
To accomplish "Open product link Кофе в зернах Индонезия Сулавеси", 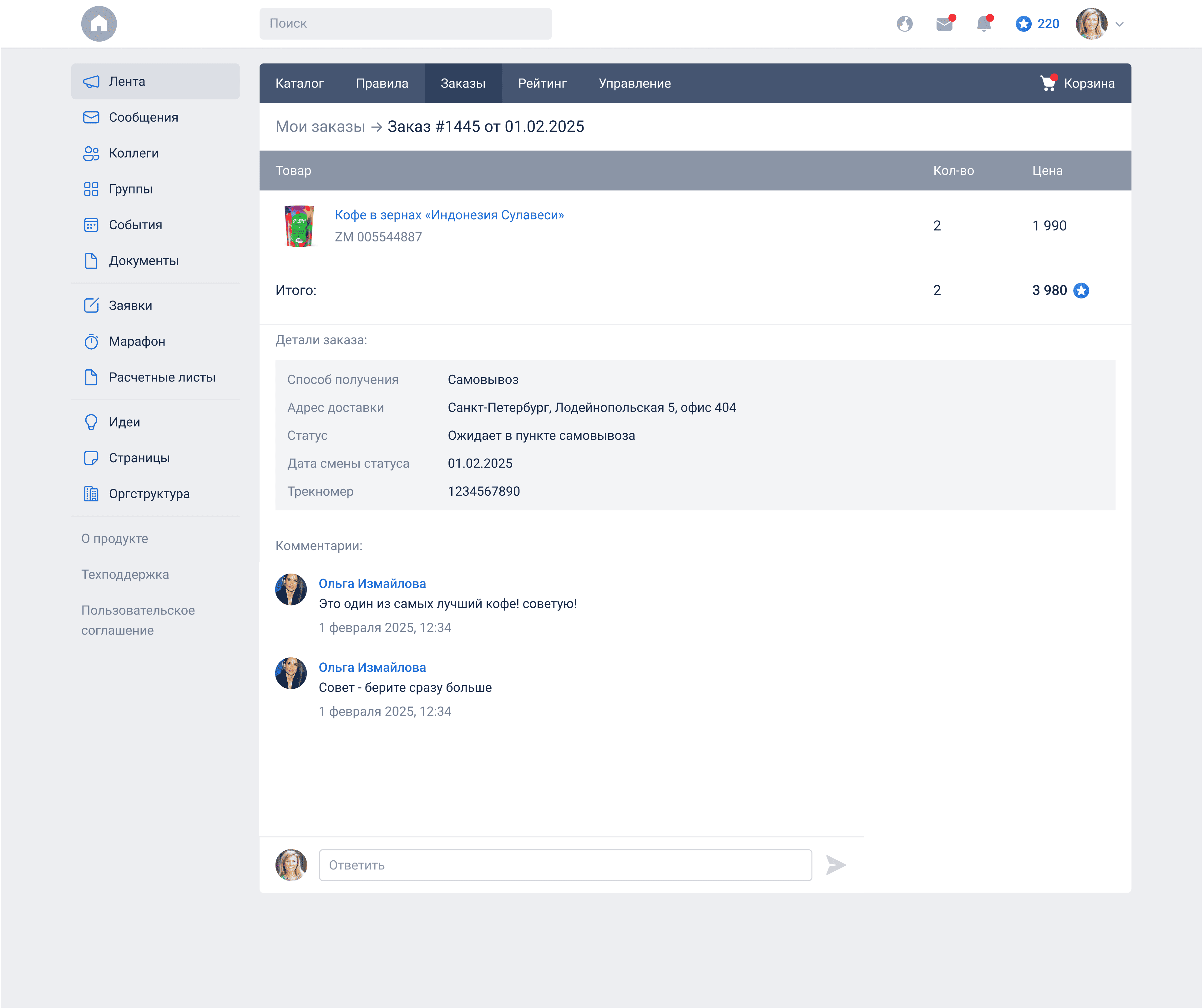I will 449,215.
